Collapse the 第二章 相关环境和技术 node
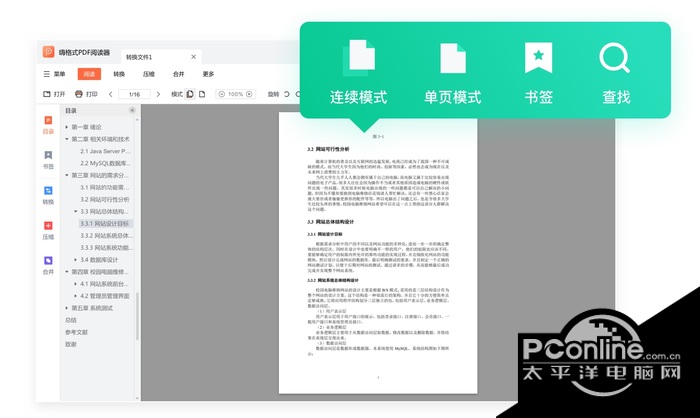700x418 pixels. 67,139
